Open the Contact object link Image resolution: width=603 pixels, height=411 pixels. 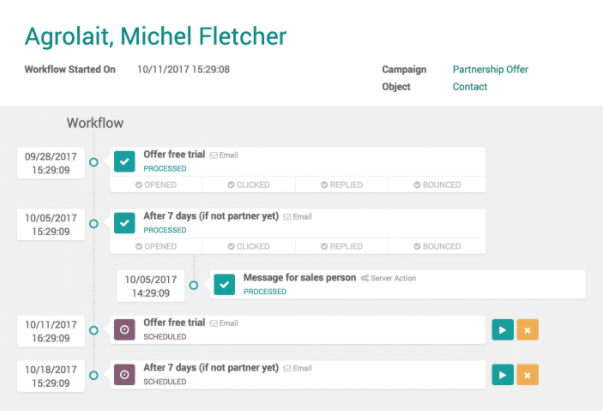(470, 87)
